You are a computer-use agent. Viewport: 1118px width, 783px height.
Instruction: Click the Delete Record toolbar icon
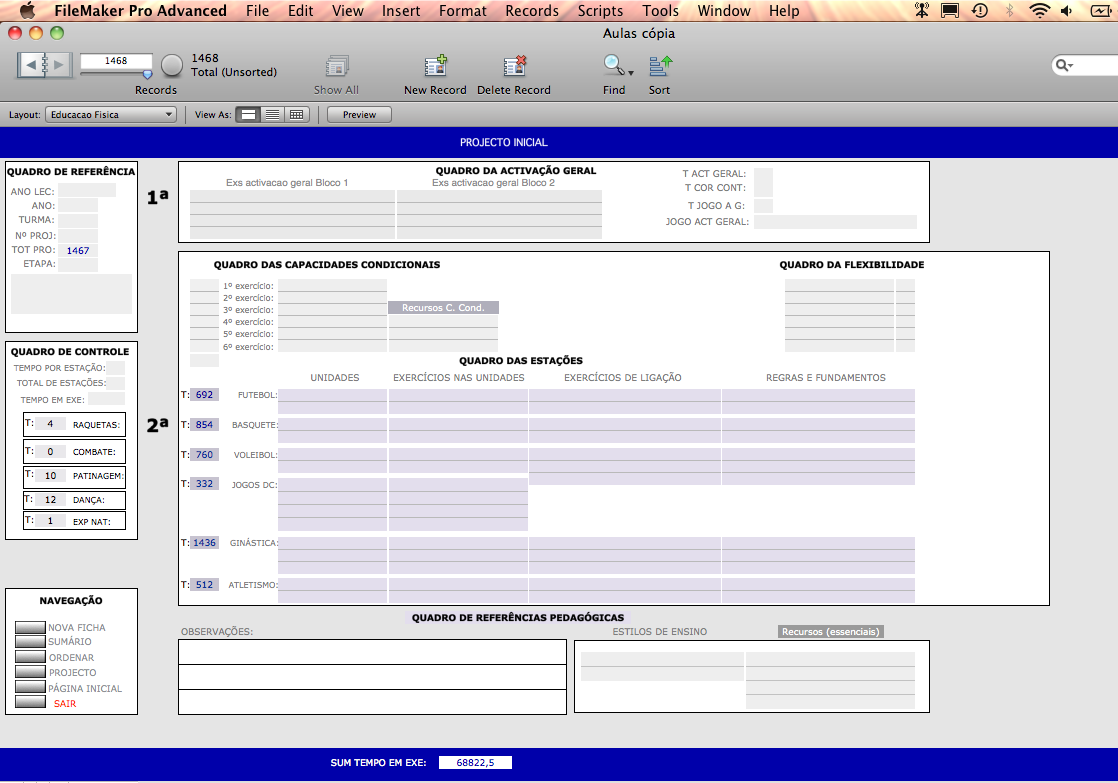514,67
